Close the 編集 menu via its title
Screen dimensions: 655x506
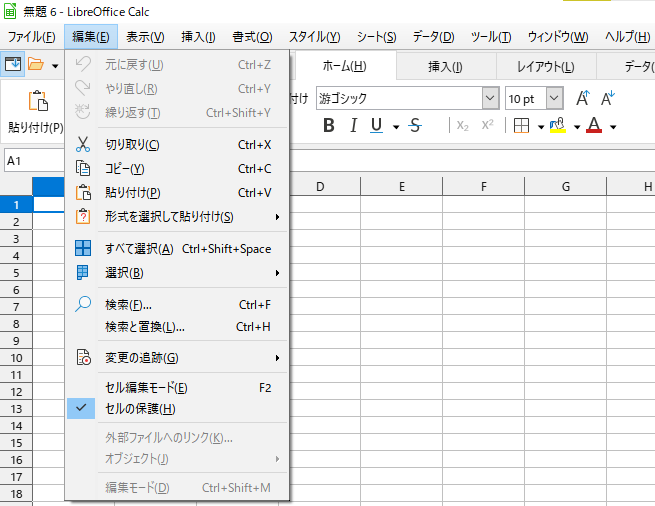[x=91, y=37]
